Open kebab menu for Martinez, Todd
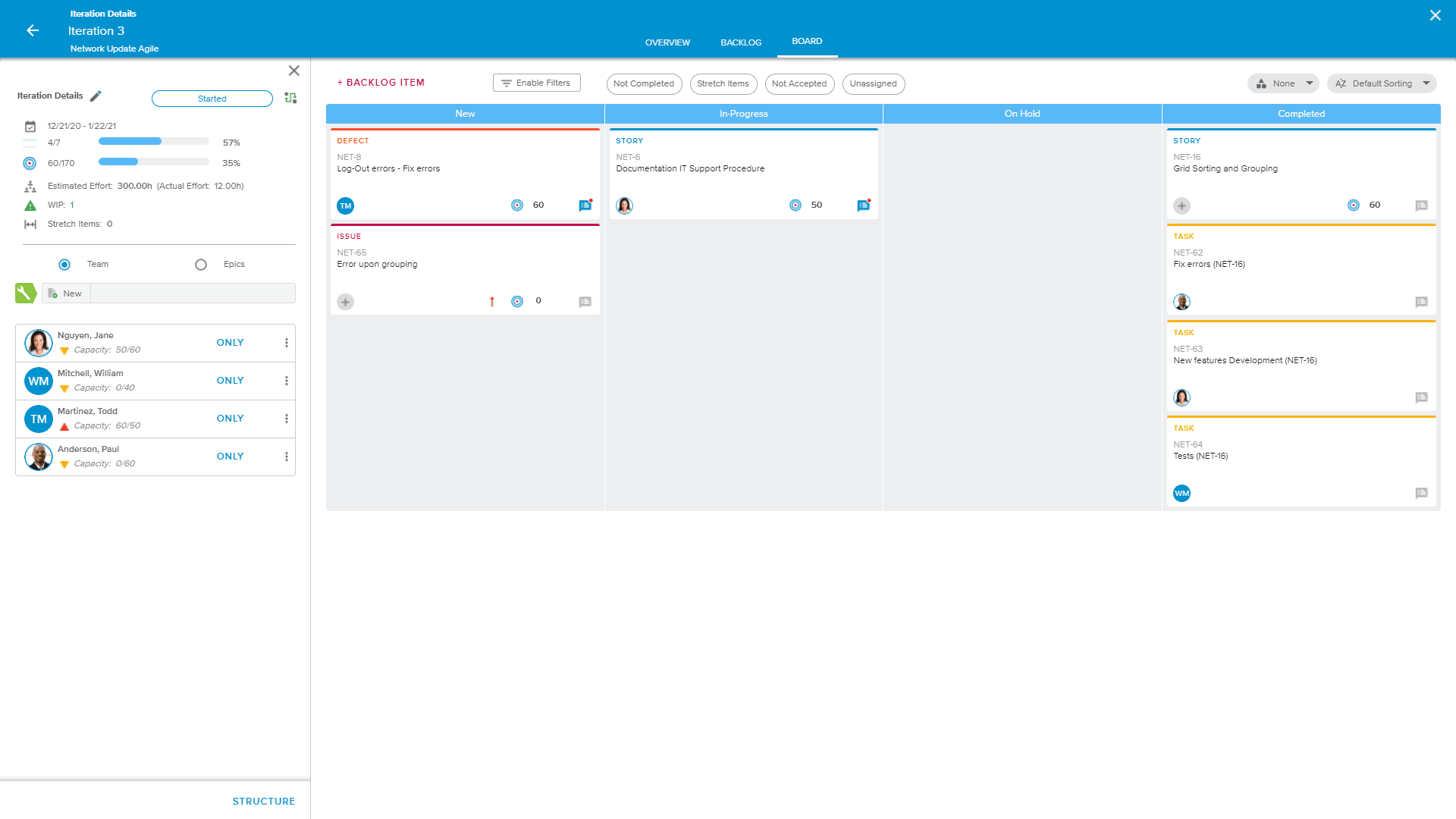1456x819 pixels. (287, 419)
